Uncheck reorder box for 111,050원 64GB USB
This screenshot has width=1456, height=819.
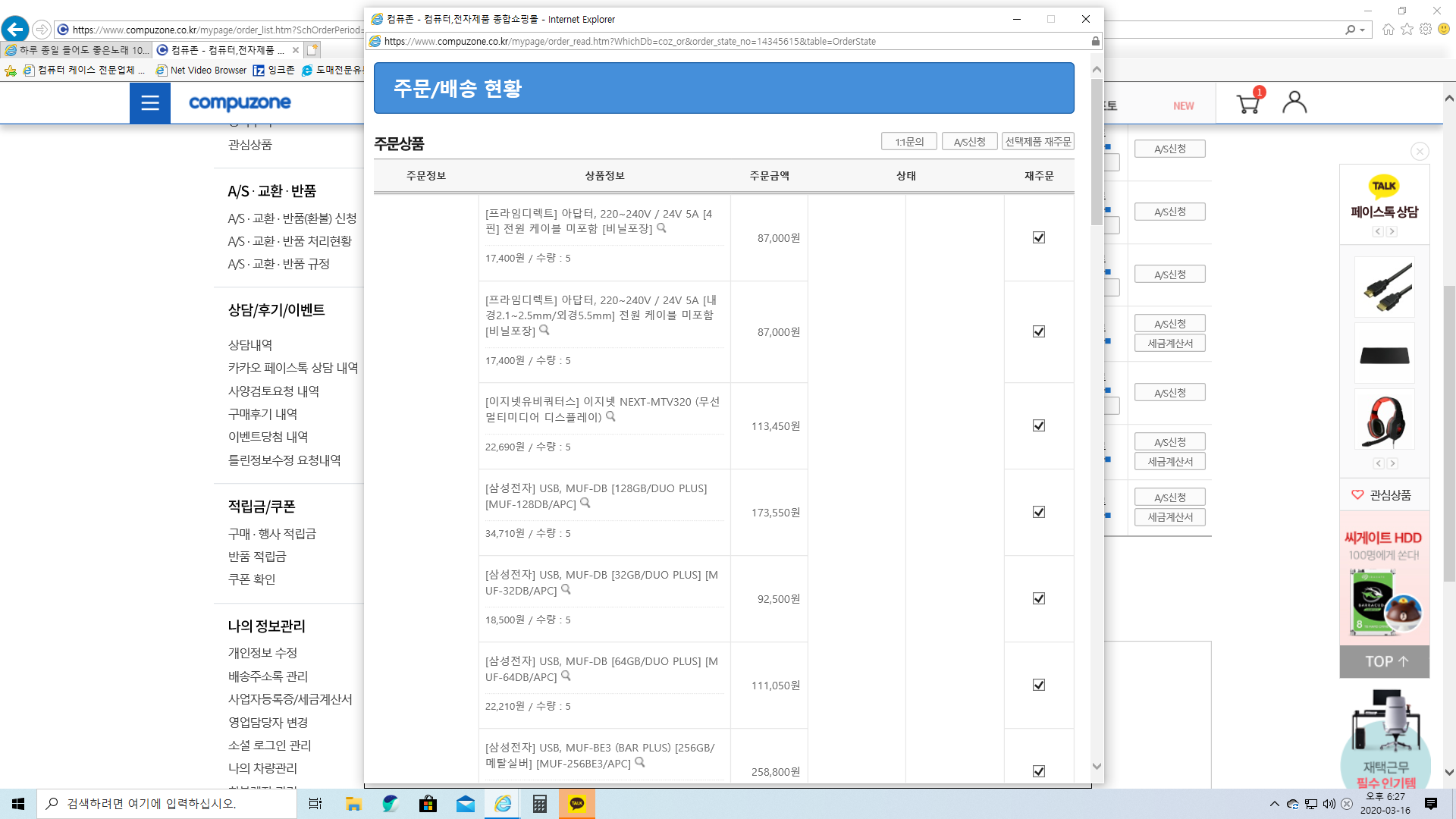click(x=1039, y=685)
